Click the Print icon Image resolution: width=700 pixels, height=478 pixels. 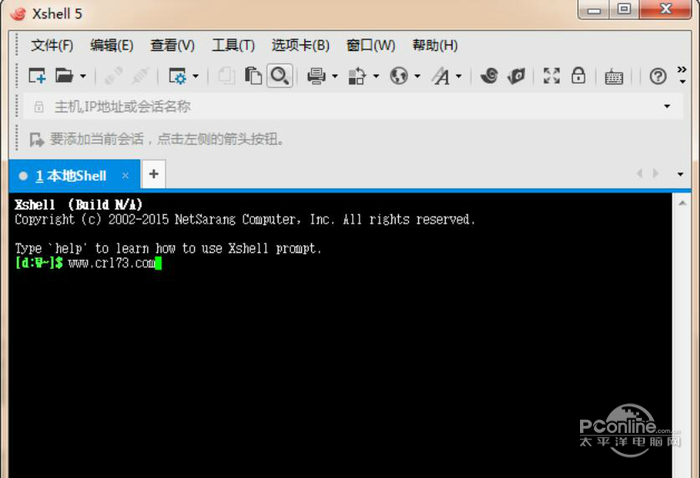pos(316,76)
